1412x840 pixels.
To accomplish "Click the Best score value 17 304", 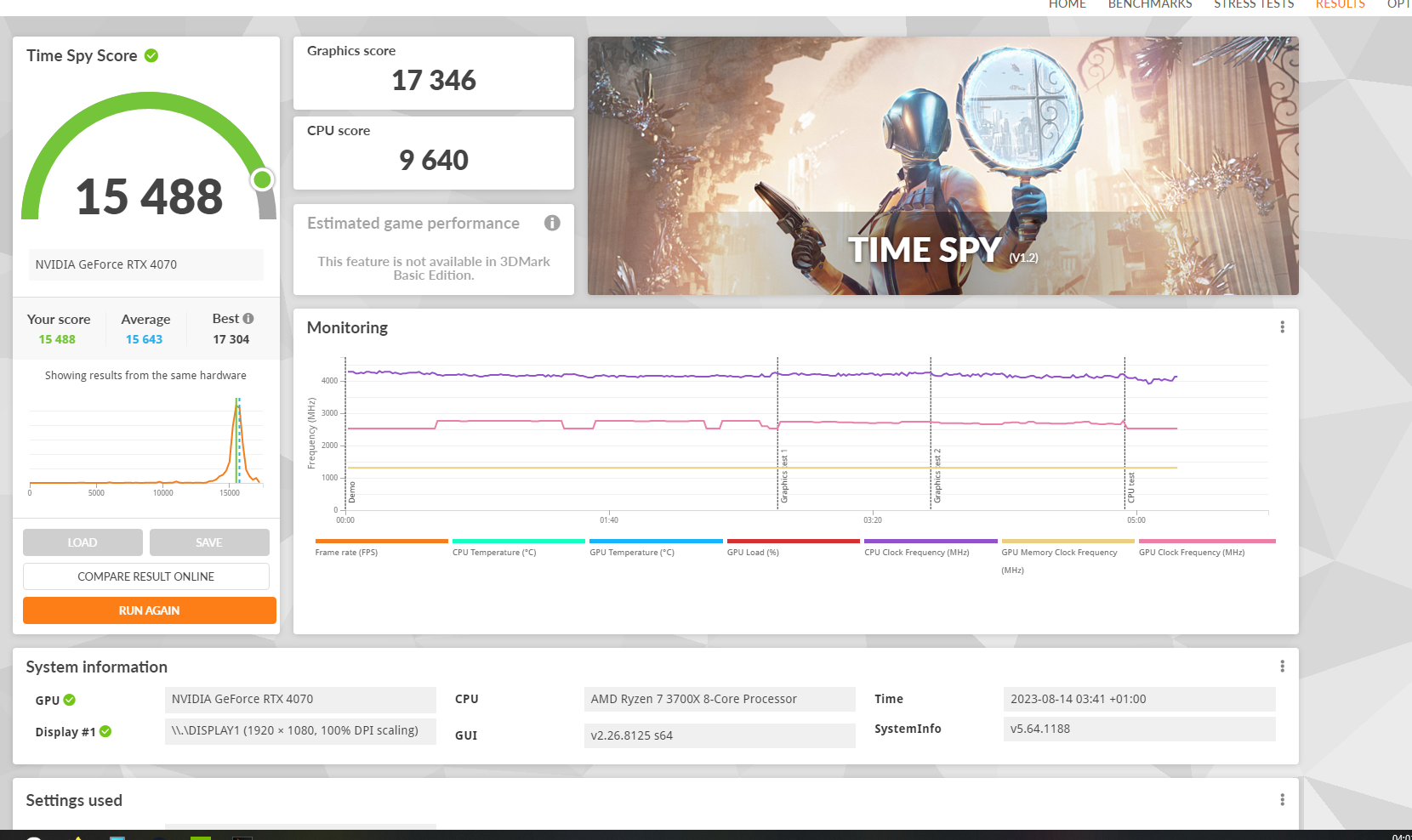I will (231, 339).
